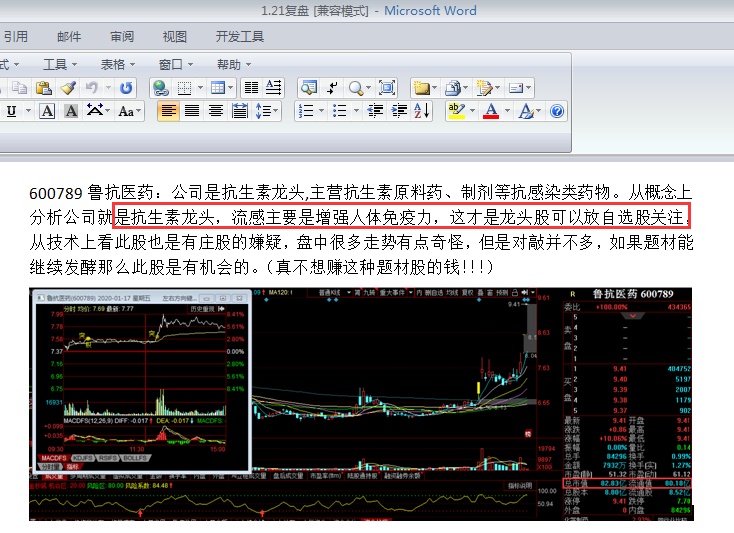The image size is (734, 533).
Task: Expand the insert table dropdown arrow
Action: (x=231, y=88)
